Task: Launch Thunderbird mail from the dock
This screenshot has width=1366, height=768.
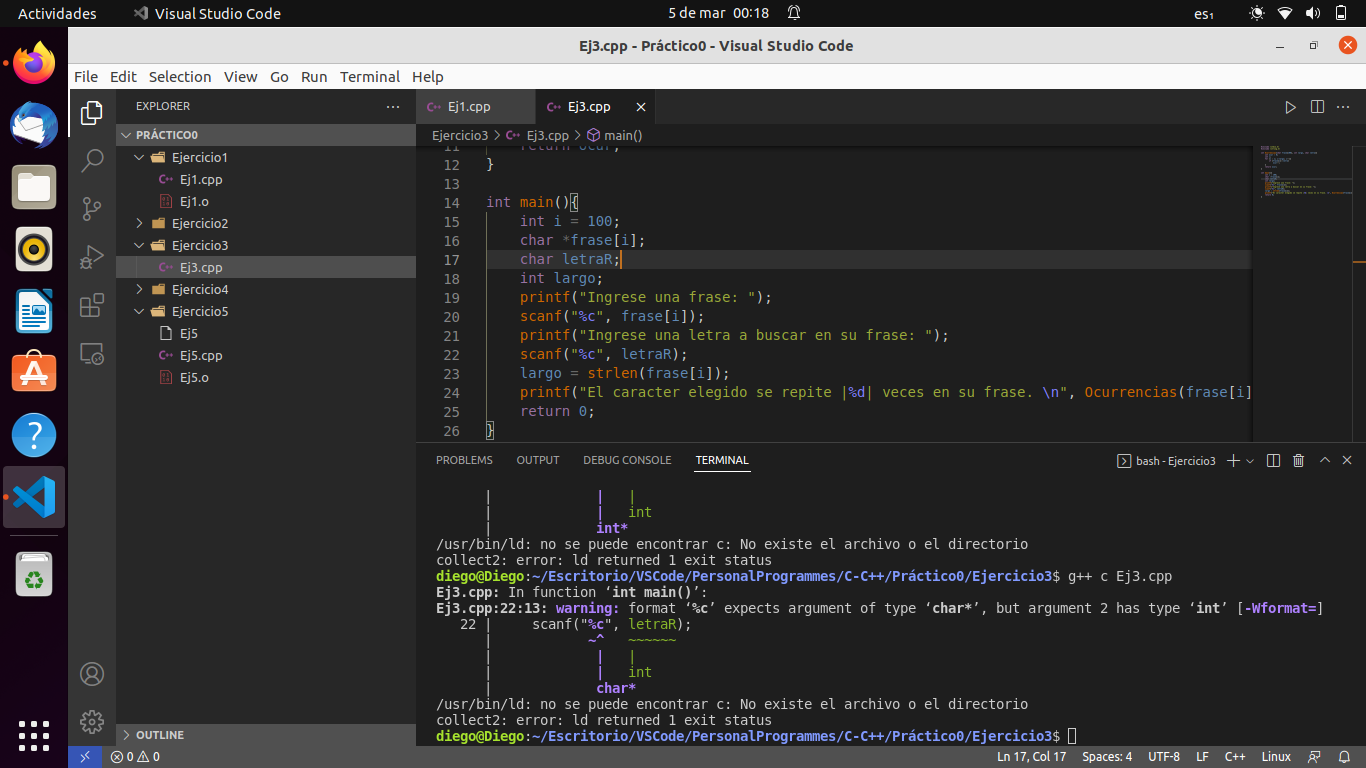Action: coord(34,125)
